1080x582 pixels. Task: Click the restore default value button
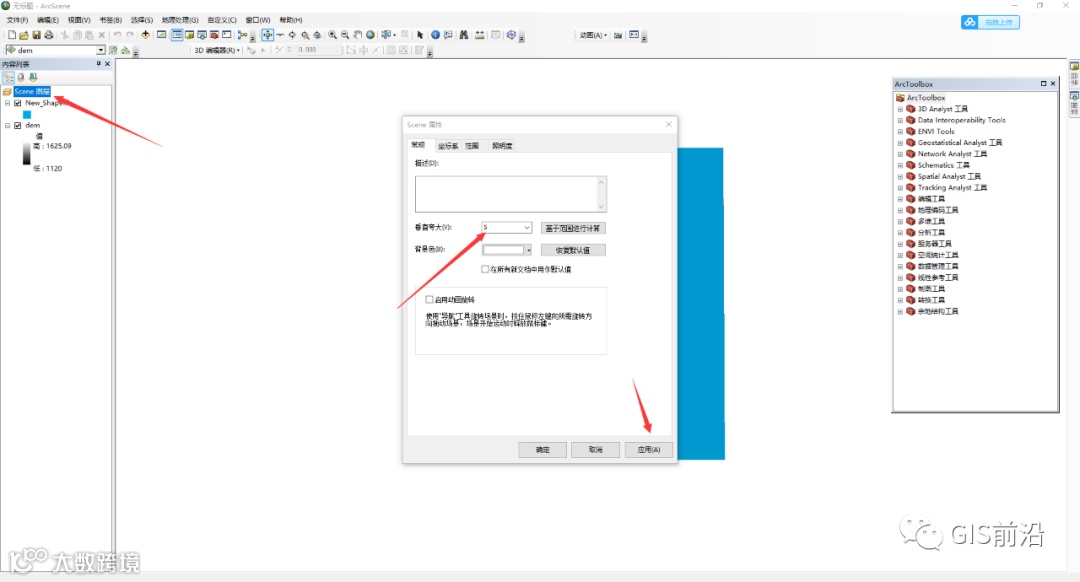573,250
